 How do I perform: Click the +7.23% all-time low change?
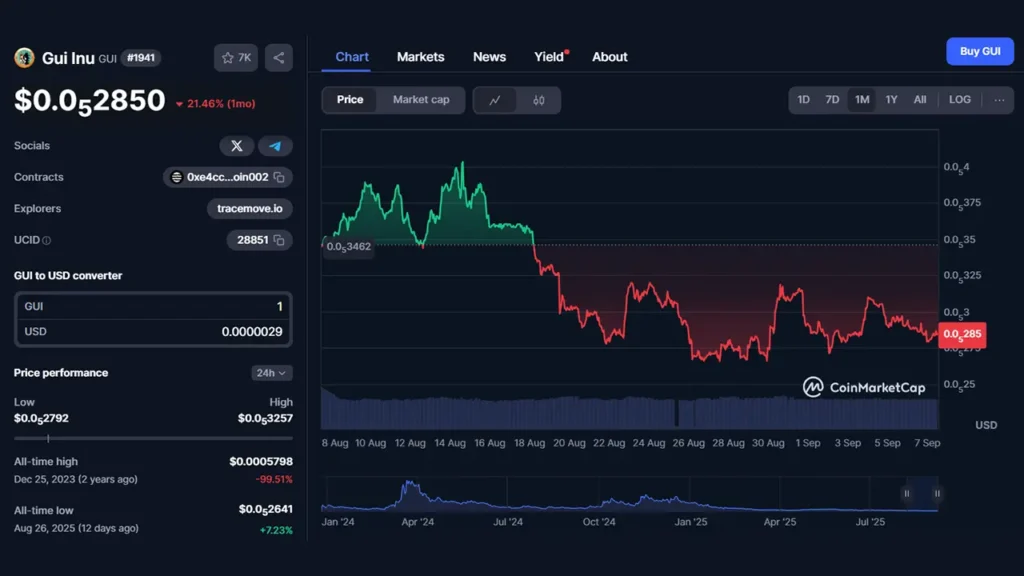pyautogui.click(x=276, y=530)
